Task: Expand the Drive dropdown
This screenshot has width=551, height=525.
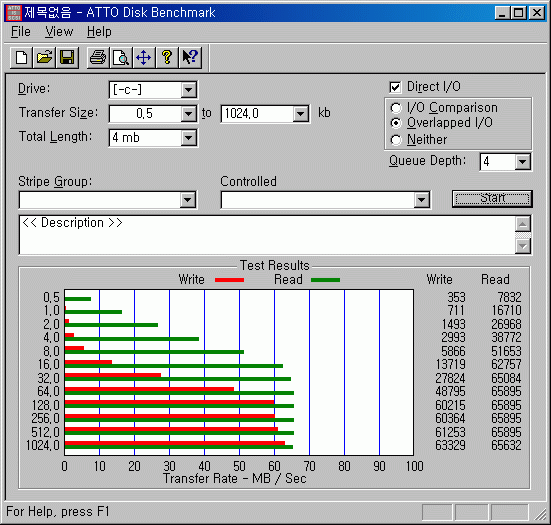Action: 189,90
